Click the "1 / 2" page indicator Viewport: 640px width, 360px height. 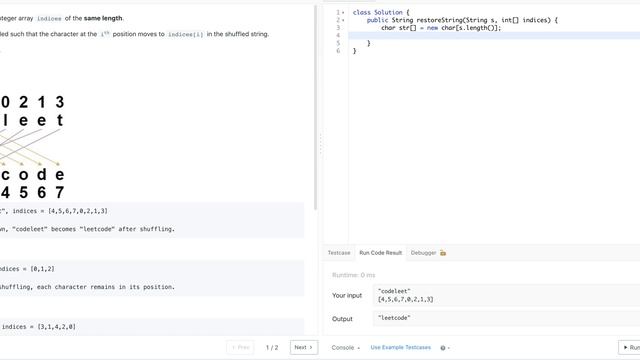[272, 348]
